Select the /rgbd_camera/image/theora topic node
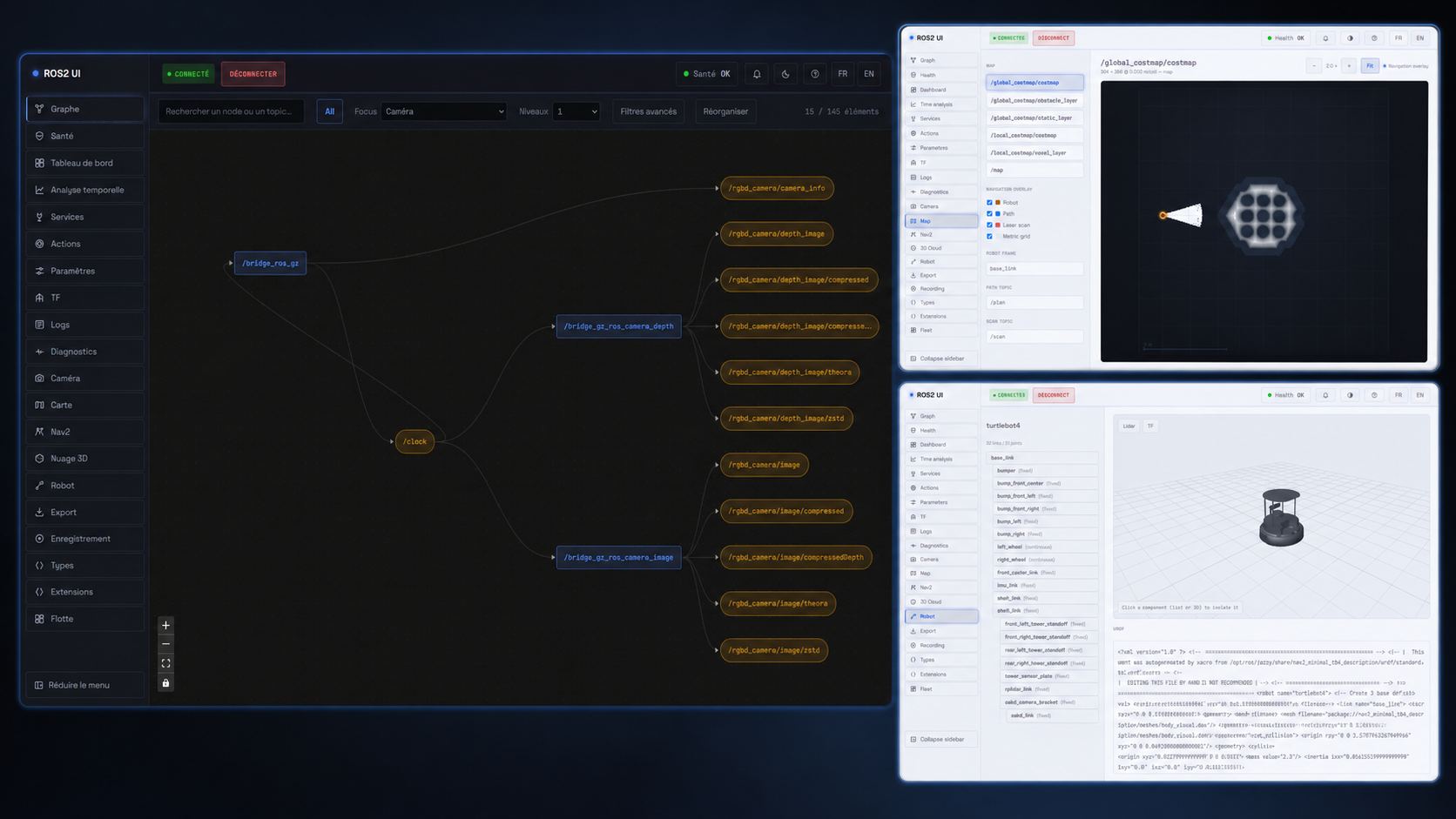Image resolution: width=1456 pixels, height=819 pixels. click(778, 603)
